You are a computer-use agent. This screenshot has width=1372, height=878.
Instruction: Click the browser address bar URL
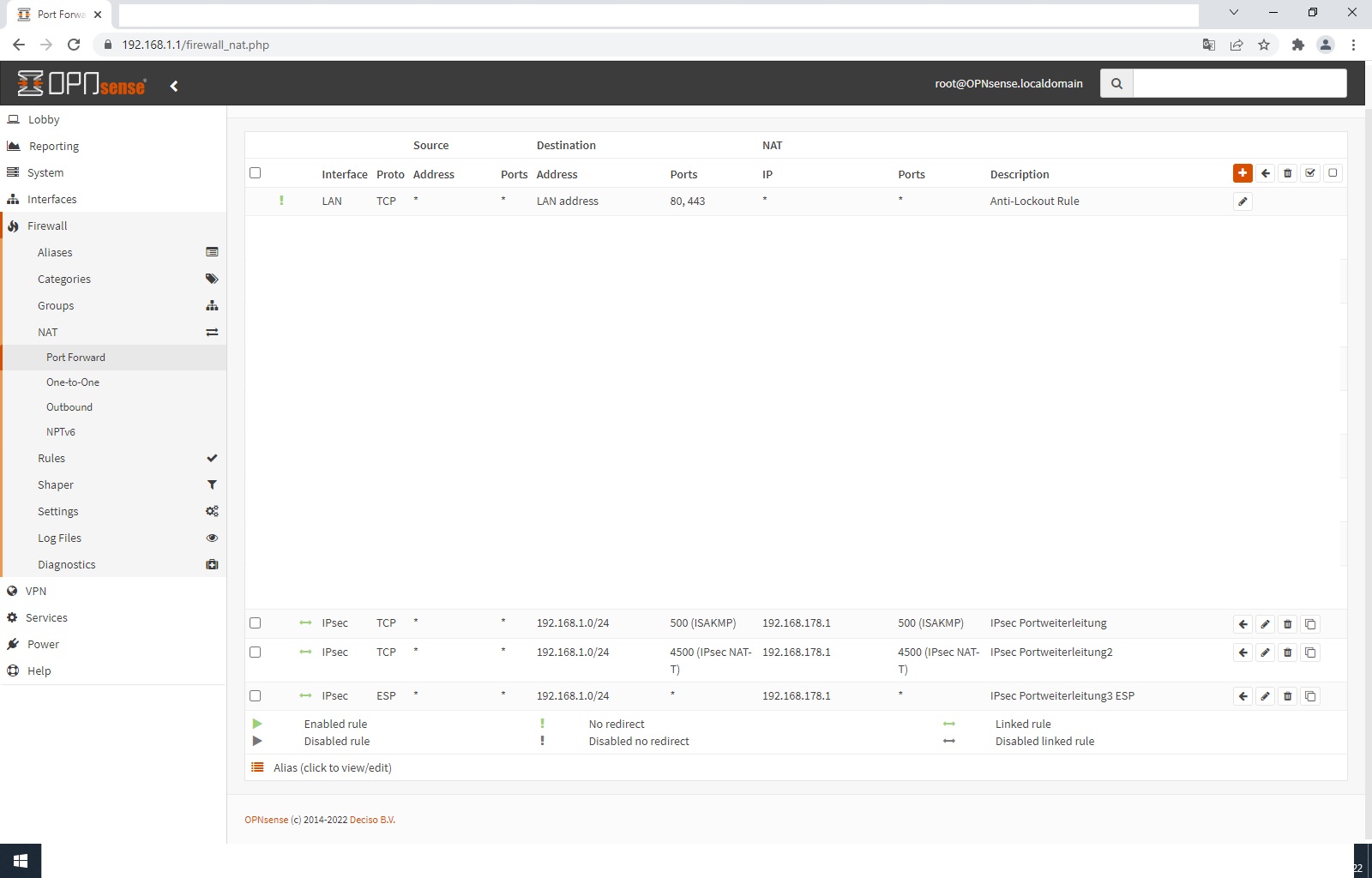(x=196, y=45)
